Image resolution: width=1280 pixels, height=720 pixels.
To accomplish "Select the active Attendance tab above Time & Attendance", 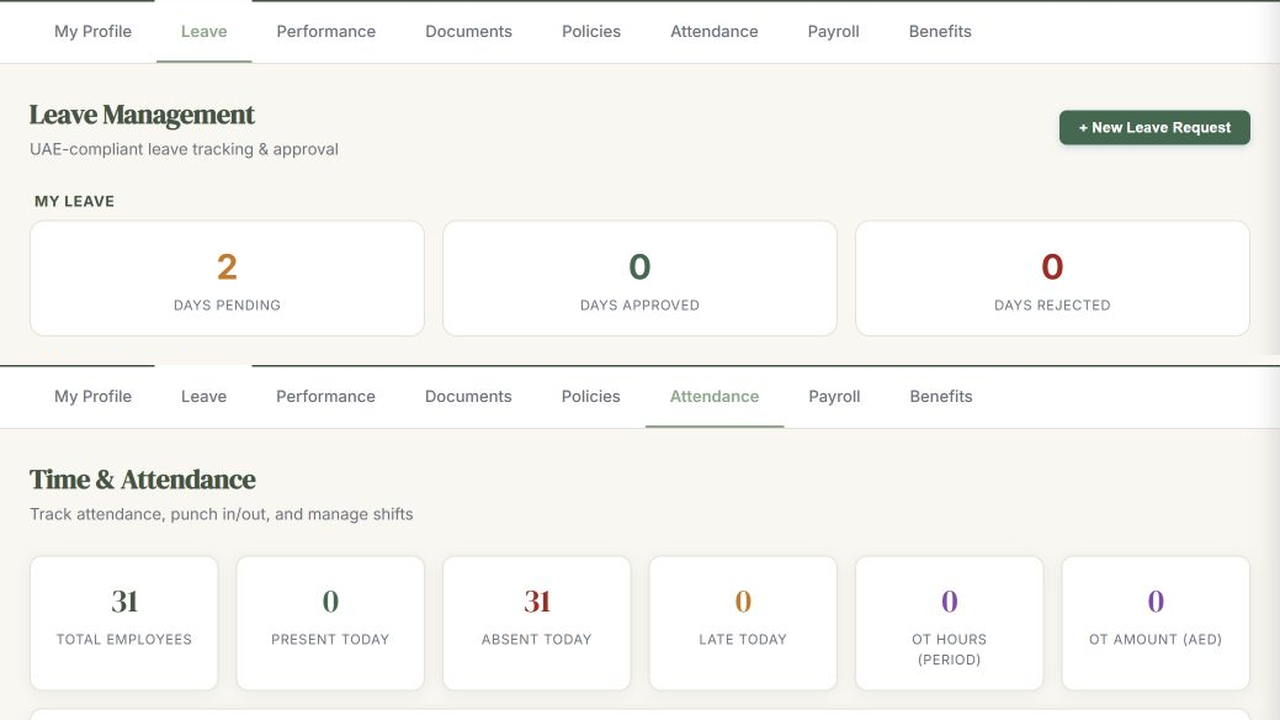I will coord(714,396).
